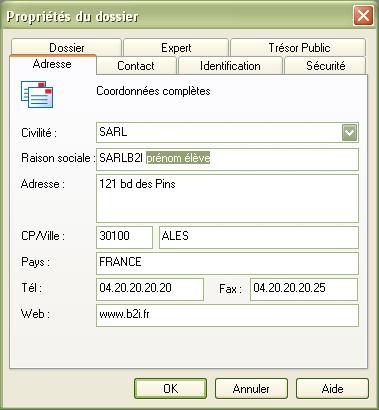Click the city field showing ALES

pos(259,237)
